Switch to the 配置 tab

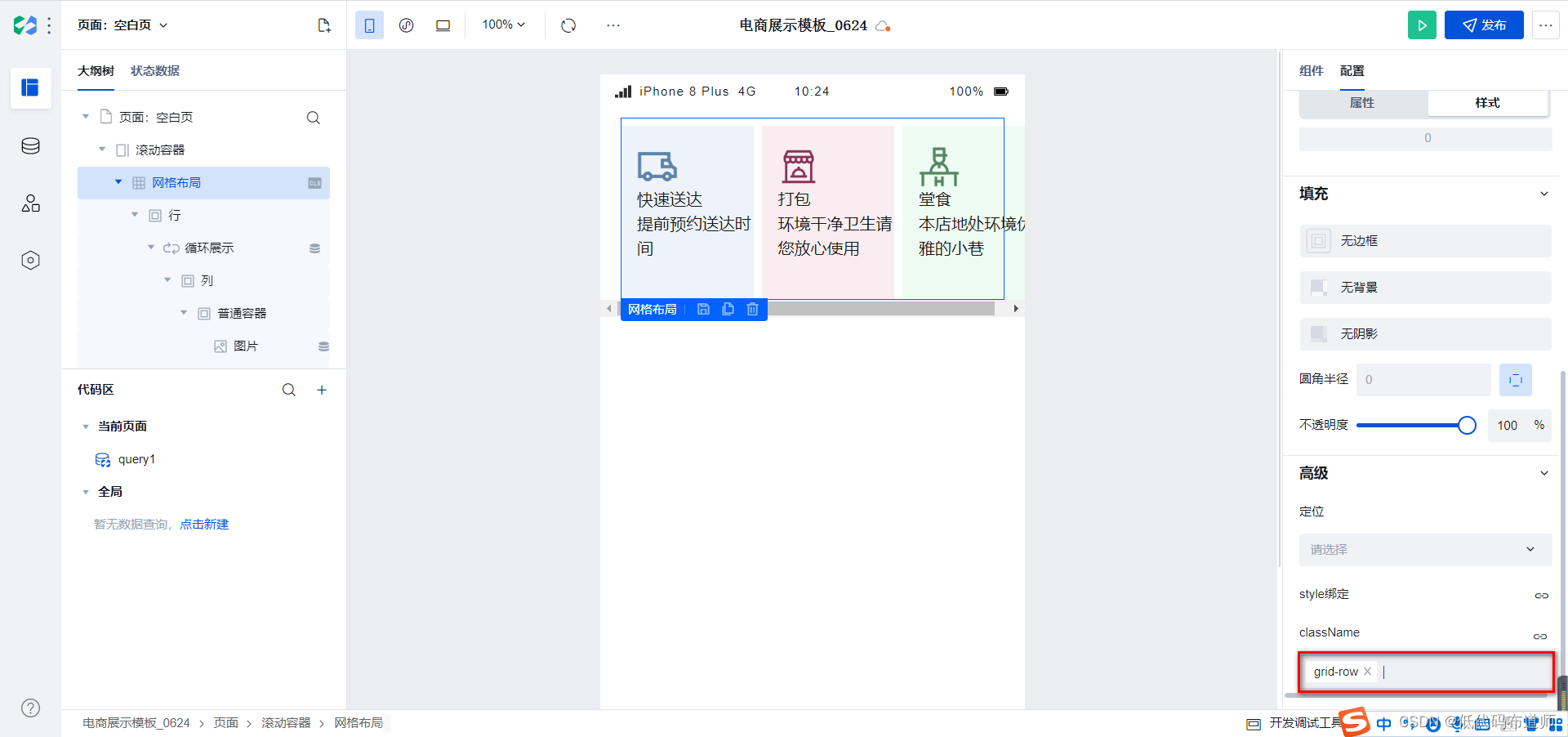point(1352,71)
